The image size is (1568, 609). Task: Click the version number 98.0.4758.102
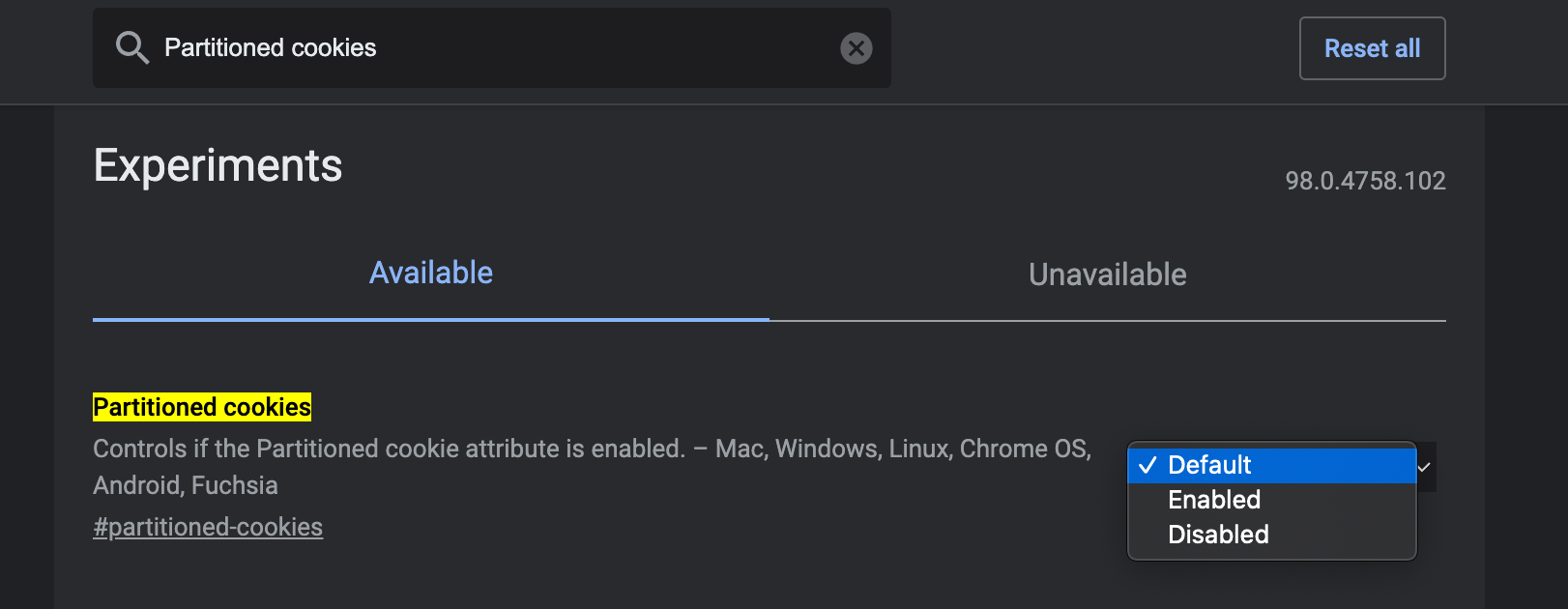[1364, 181]
